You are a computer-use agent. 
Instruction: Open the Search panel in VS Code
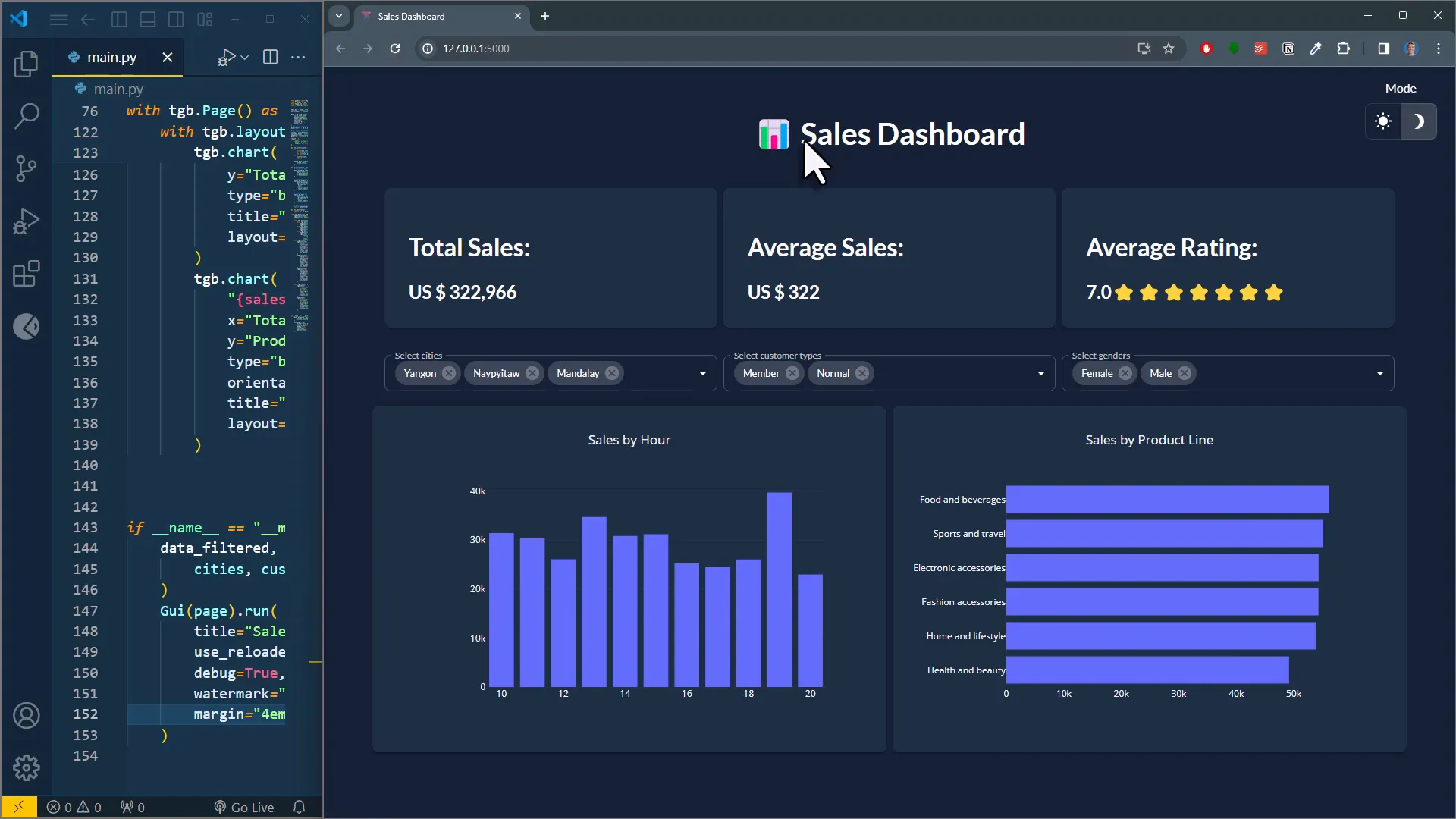tap(27, 114)
